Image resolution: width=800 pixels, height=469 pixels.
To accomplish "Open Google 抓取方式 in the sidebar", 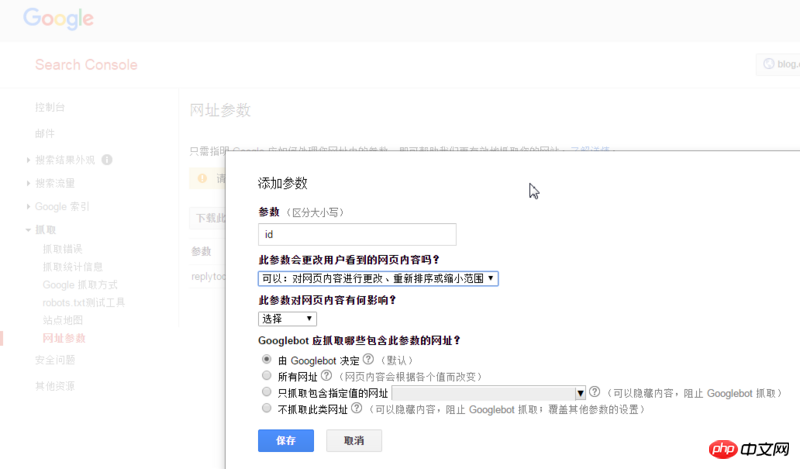I will tap(80, 285).
